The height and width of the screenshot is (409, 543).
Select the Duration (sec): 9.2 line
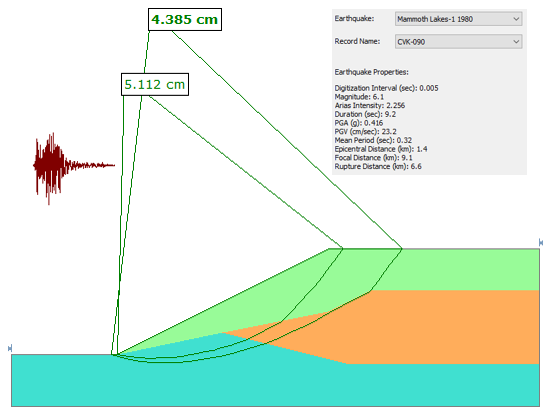click(365, 114)
